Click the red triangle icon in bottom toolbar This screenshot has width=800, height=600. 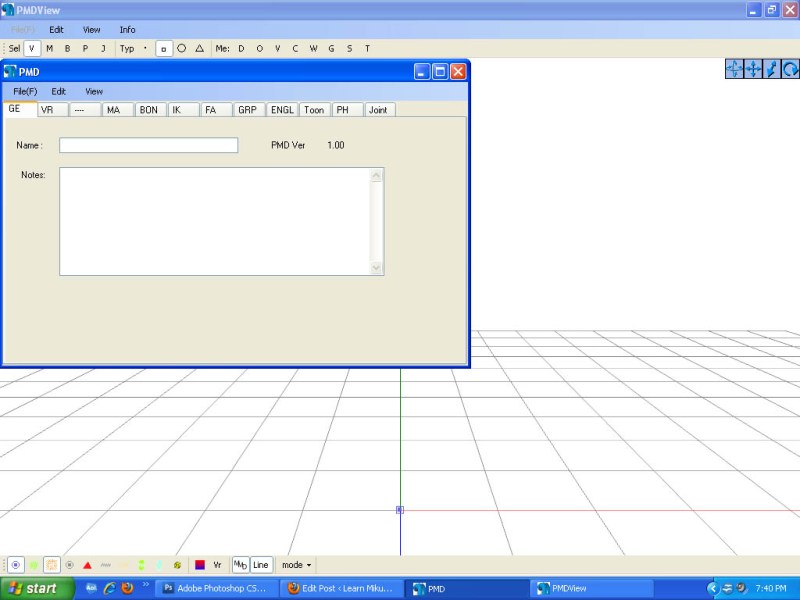point(87,565)
